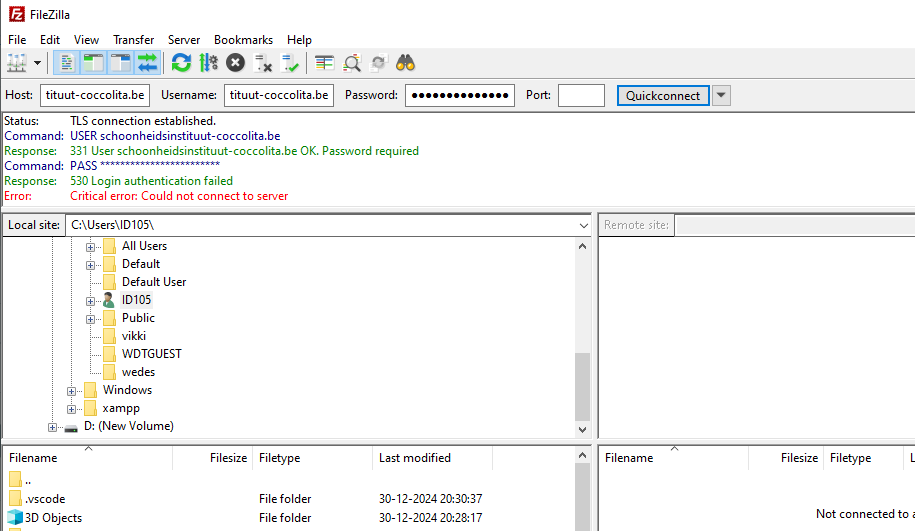
Task: Sort local files by Last modified
Action: pos(432,458)
